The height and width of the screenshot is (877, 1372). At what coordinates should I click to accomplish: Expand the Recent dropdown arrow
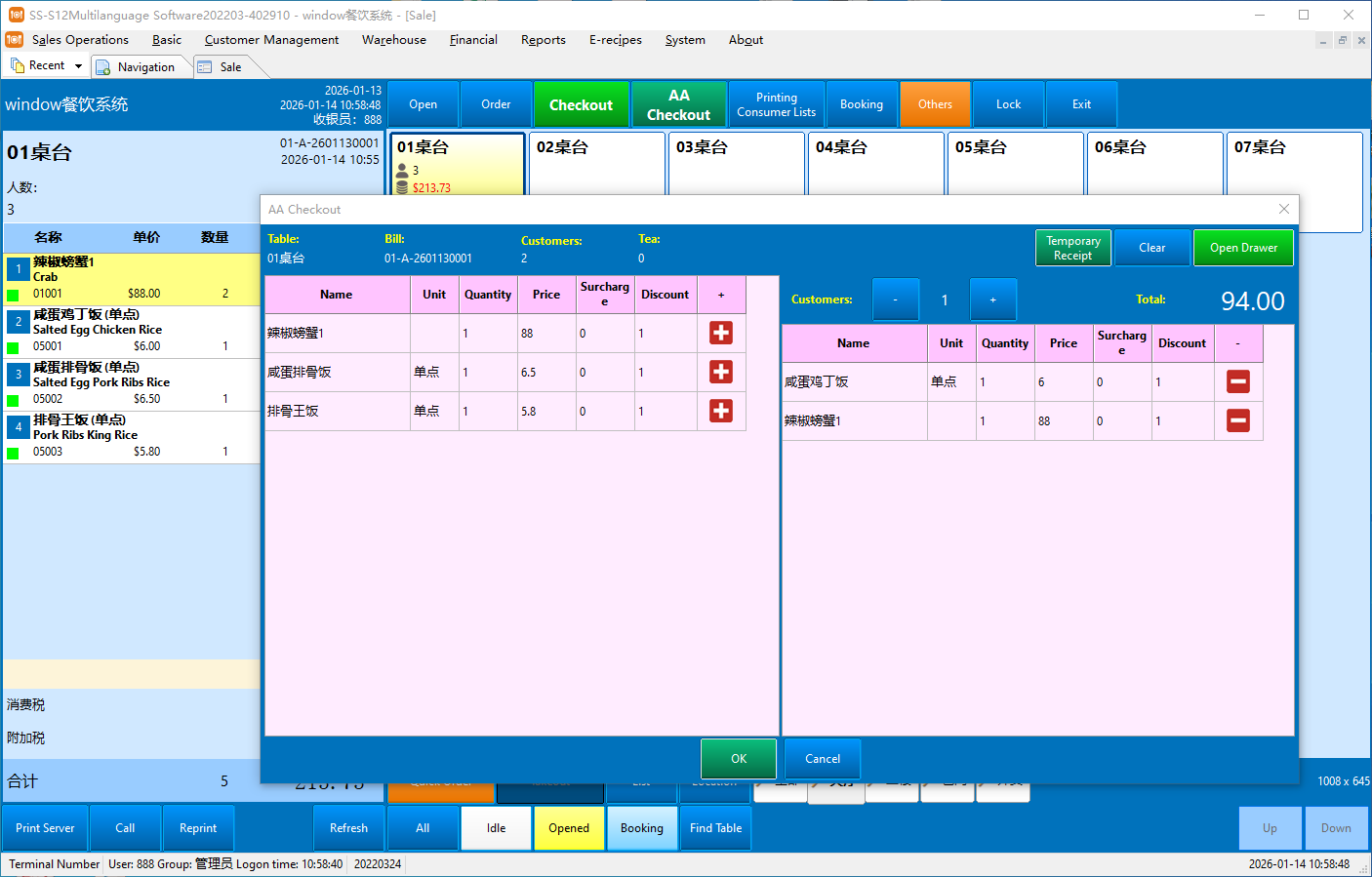(78, 66)
